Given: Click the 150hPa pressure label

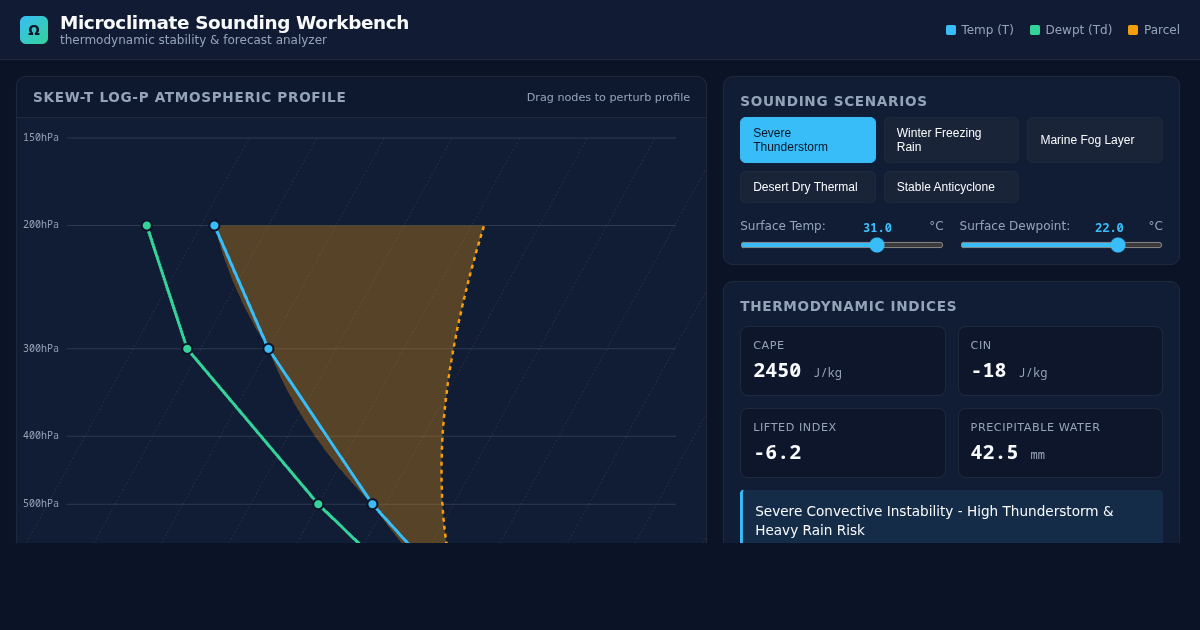Looking at the screenshot, I should coord(41,138).
